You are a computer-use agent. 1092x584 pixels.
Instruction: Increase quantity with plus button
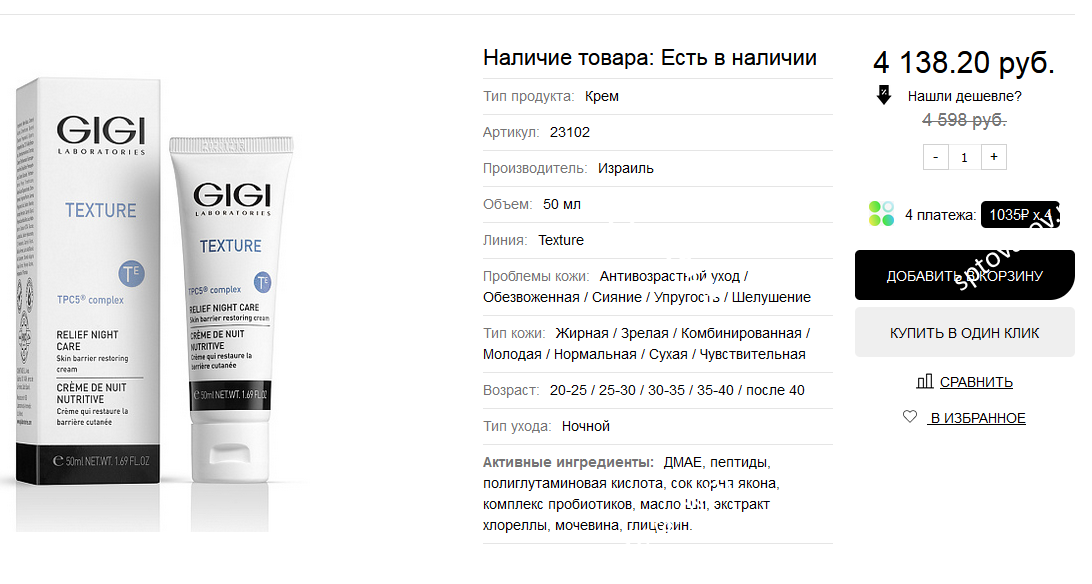(994, 157)
